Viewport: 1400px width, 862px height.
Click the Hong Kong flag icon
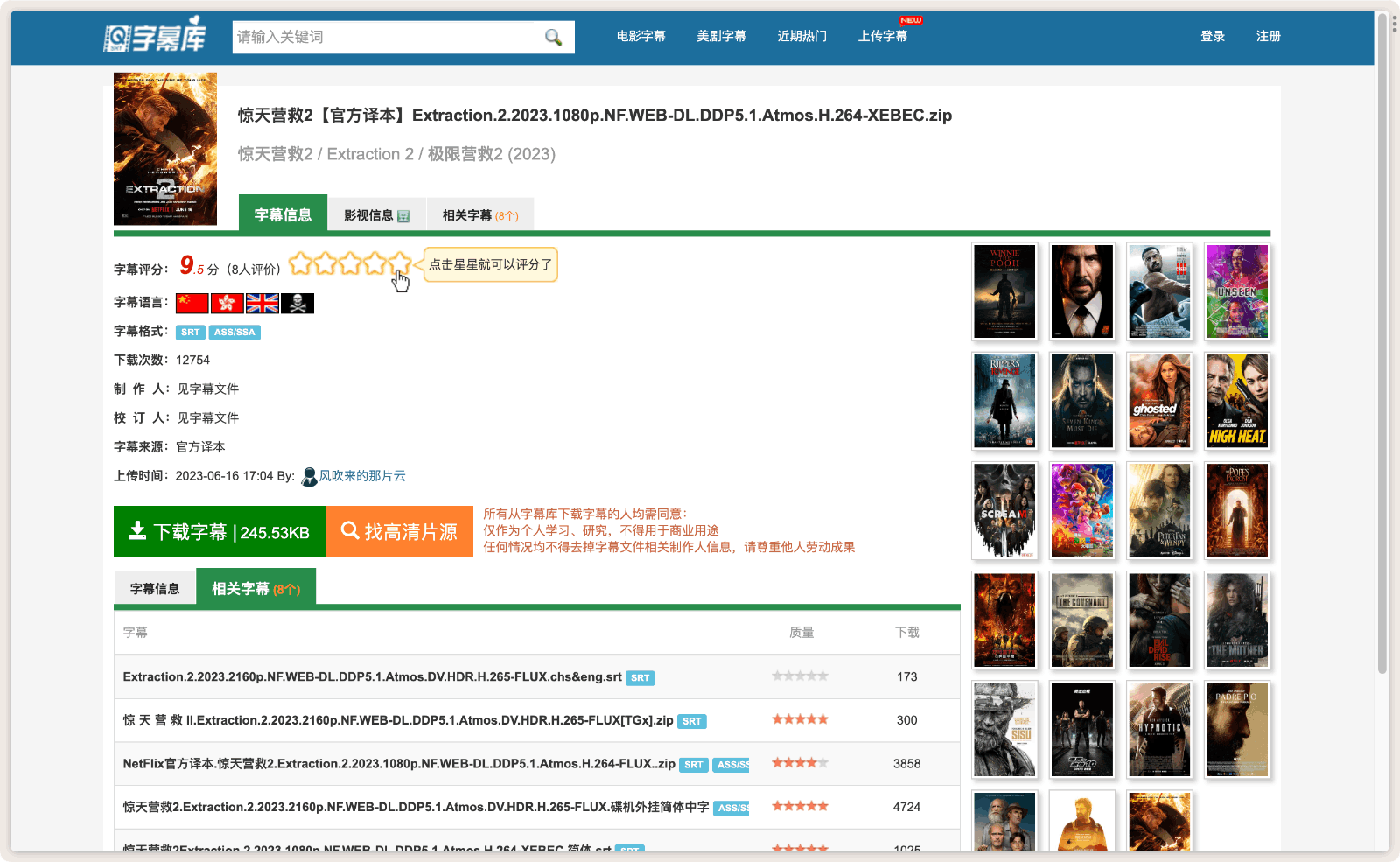(227, 303)
